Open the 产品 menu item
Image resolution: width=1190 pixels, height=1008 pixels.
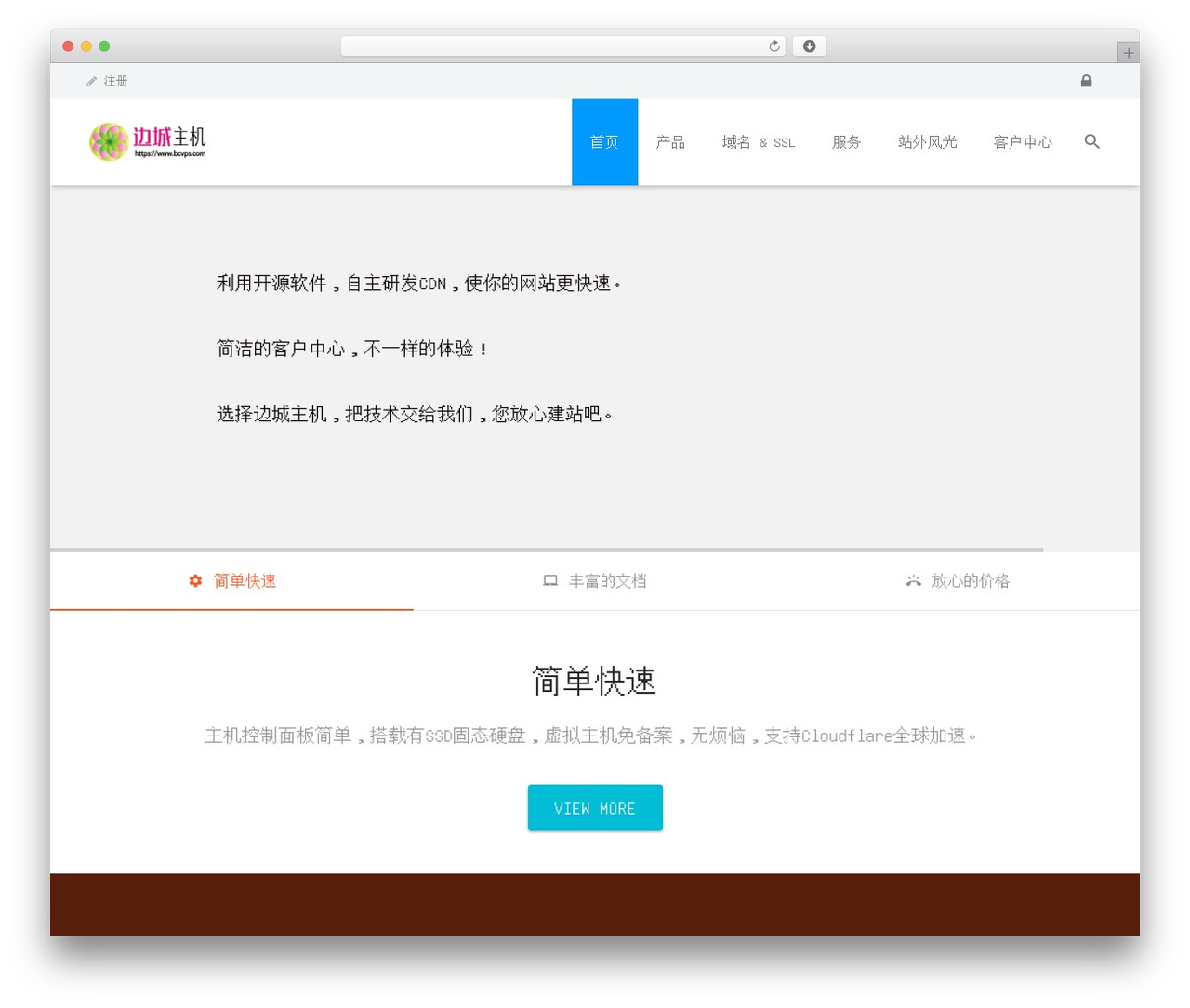tap(670, 141)
